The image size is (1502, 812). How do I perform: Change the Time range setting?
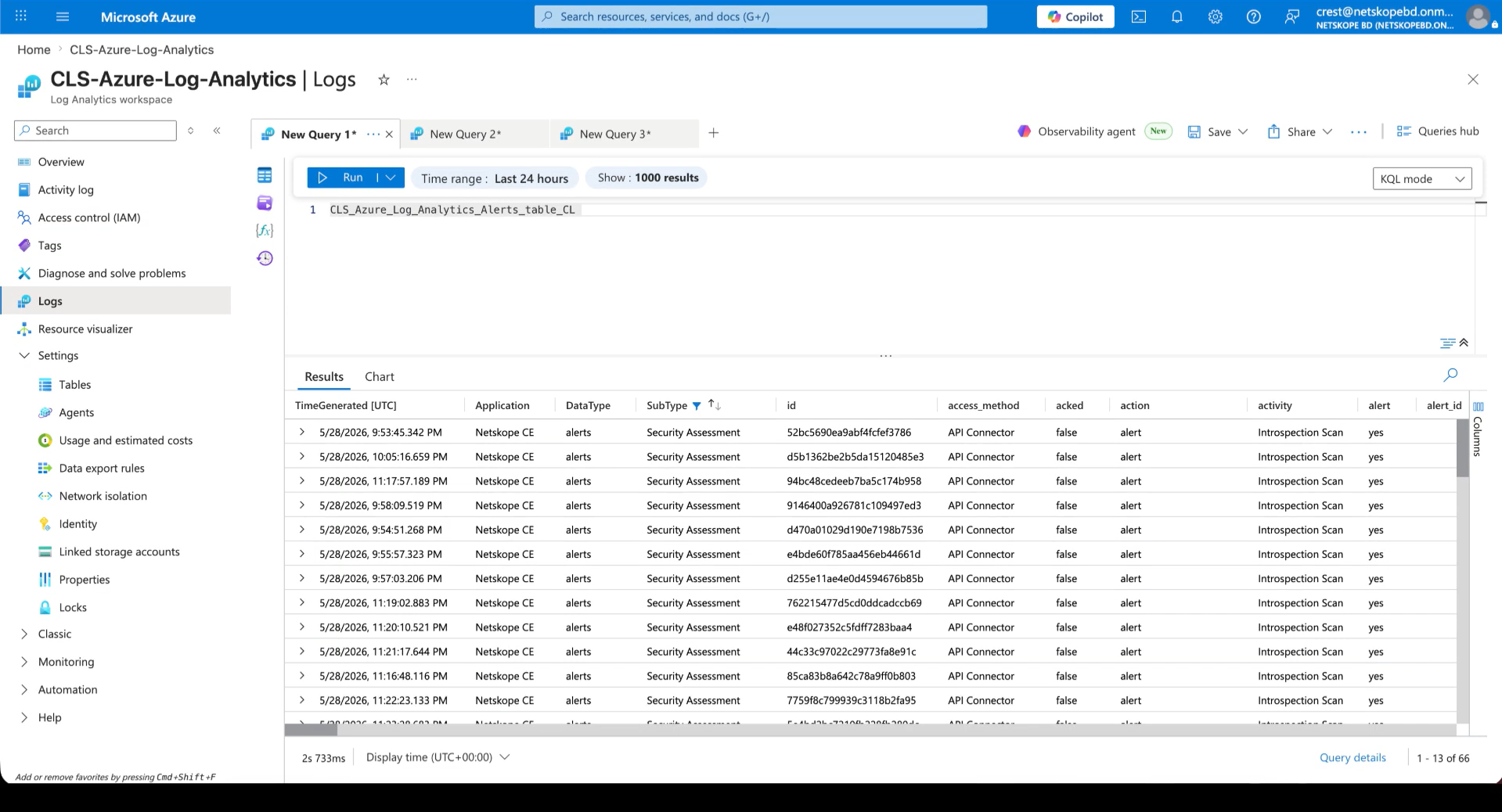(495, 178)
